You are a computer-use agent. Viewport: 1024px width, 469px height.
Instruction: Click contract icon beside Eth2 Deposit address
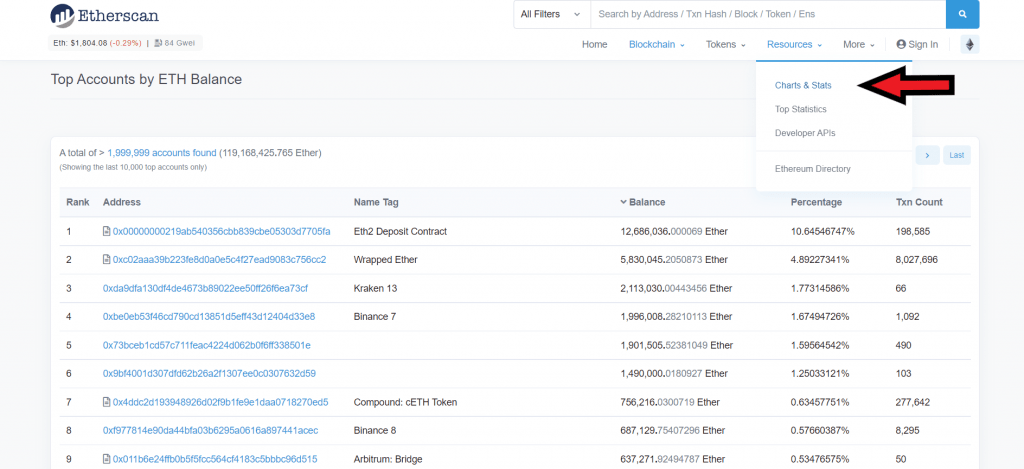tap(107, 232)
